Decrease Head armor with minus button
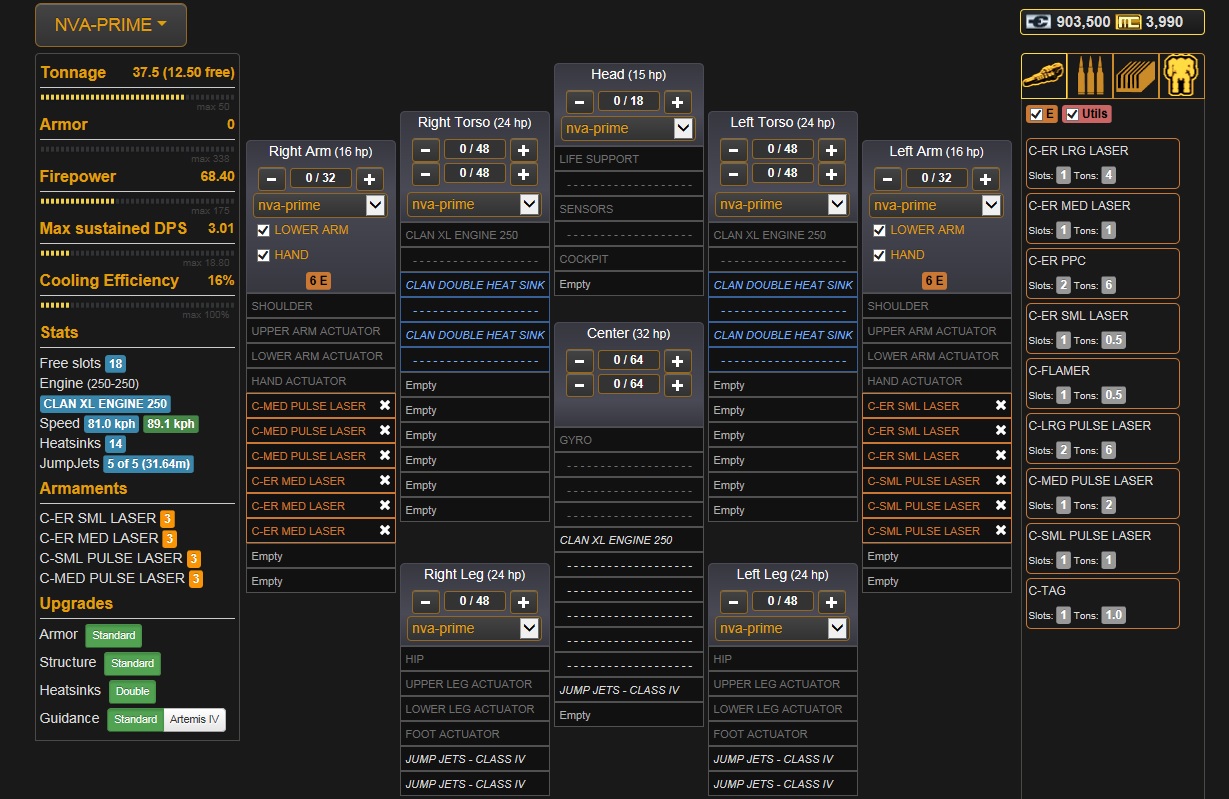Image resolution: width=1229 pixels, height=799 pixels. pos(580,101)
